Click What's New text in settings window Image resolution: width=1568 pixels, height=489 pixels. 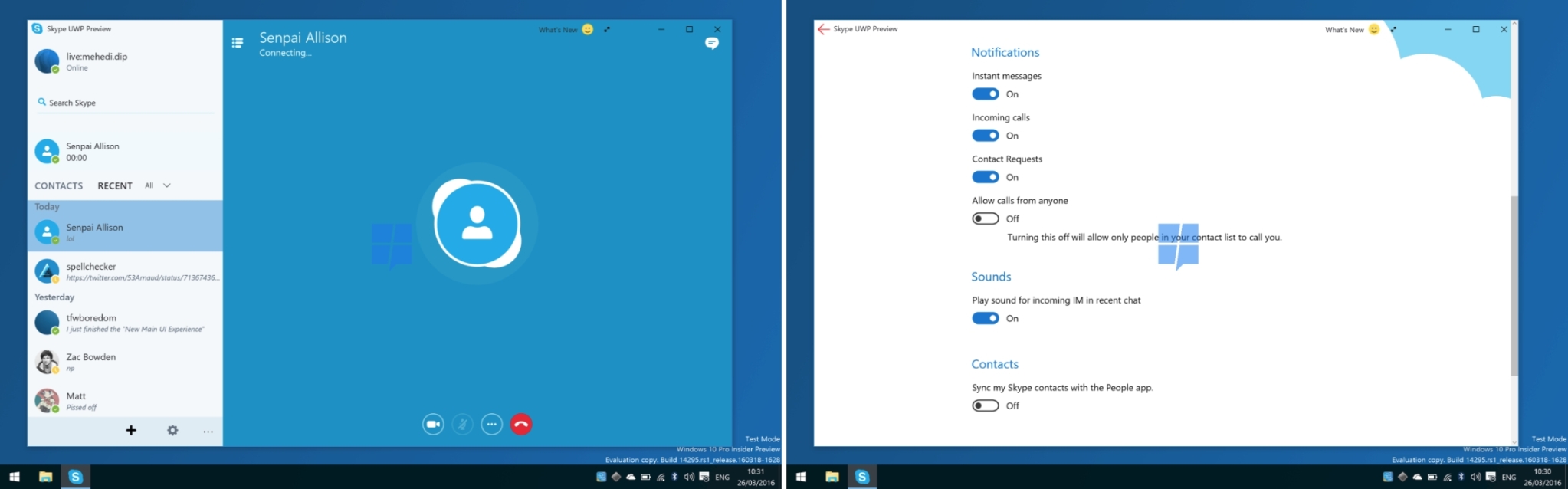pos(1344,30)
